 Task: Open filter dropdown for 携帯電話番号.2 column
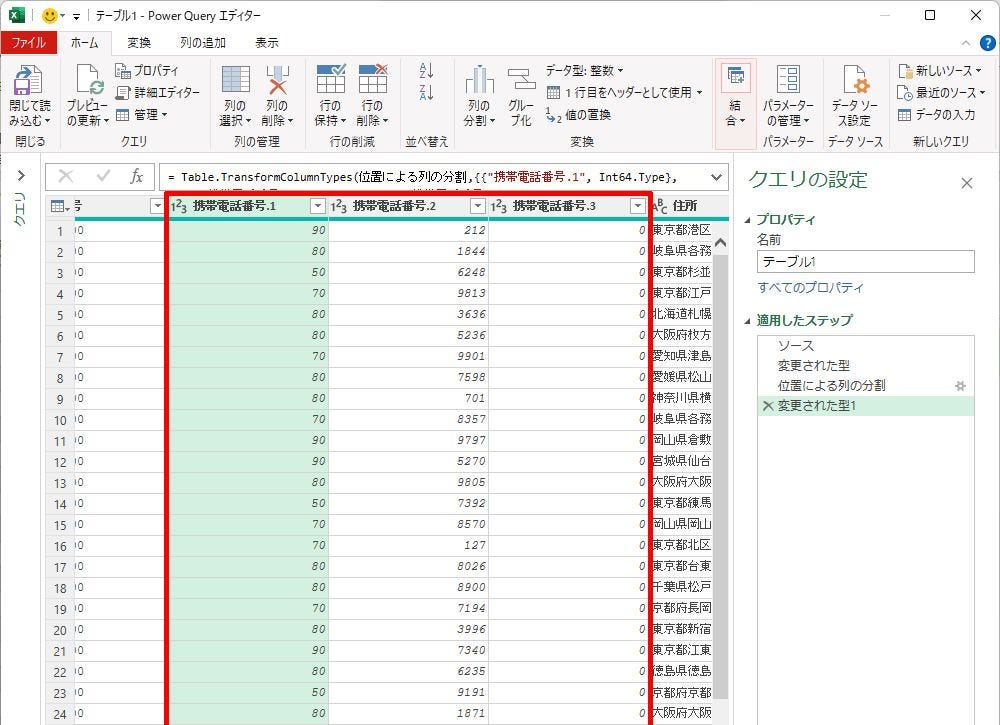pos(478,206)
